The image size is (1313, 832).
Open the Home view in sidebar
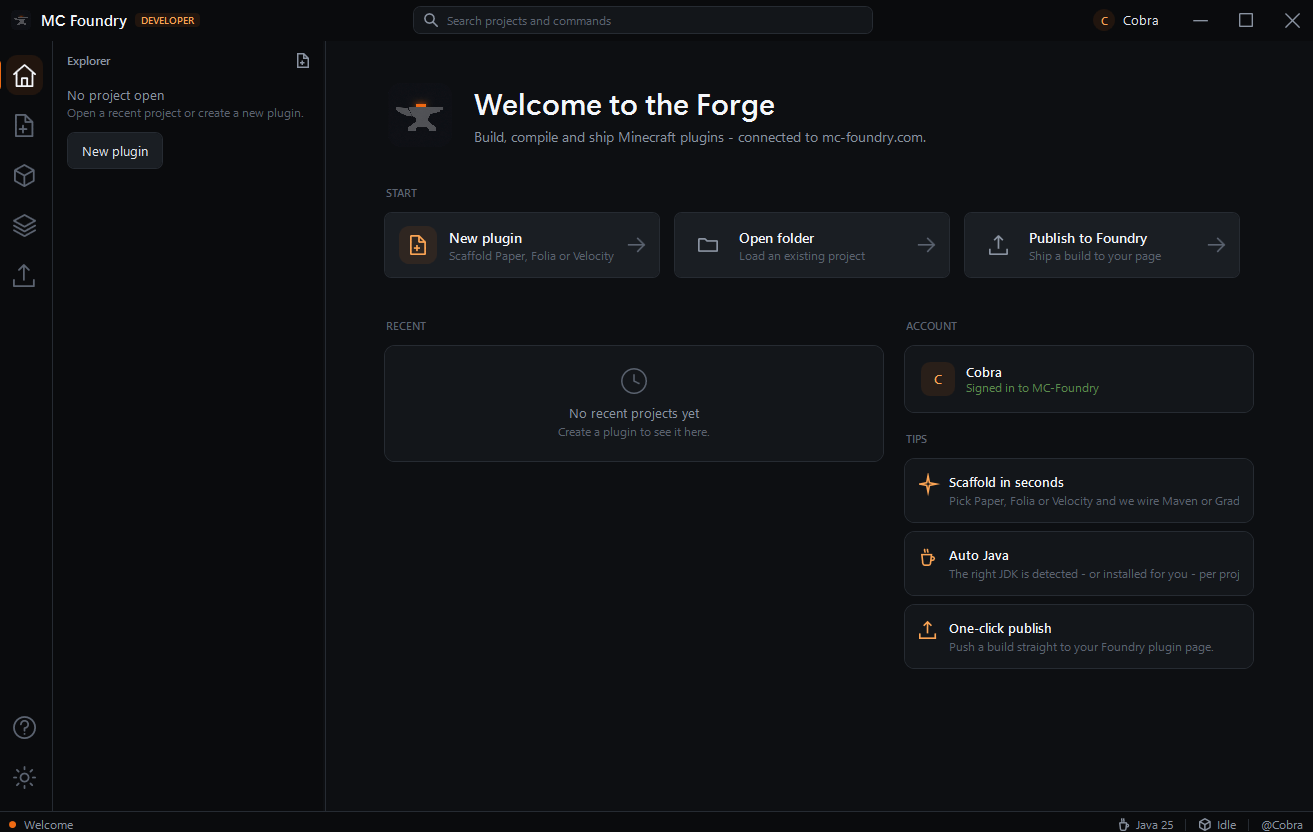click(x=25, y=75)
